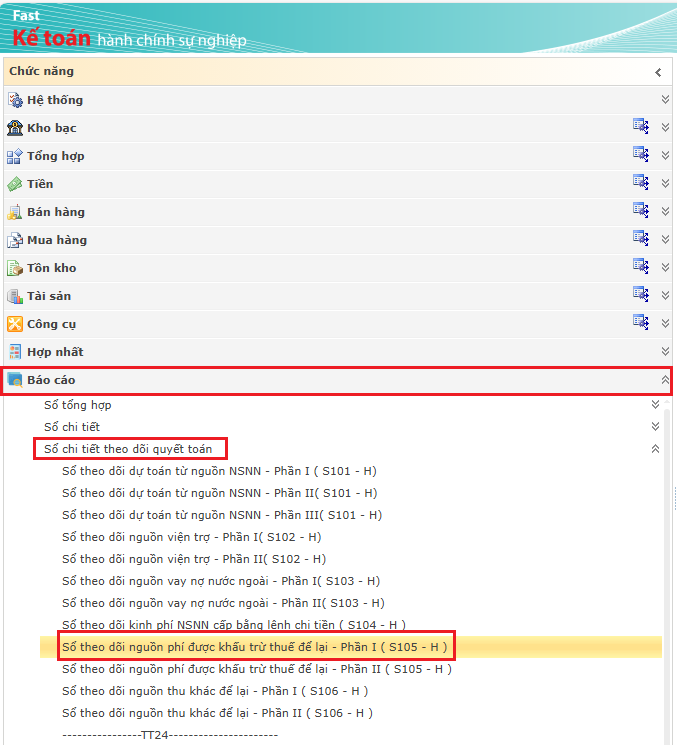The image size is (677, 745).
Task: Expand the Tồn kho section chevron
Action: pyautogui.click(x=665, y=267)
